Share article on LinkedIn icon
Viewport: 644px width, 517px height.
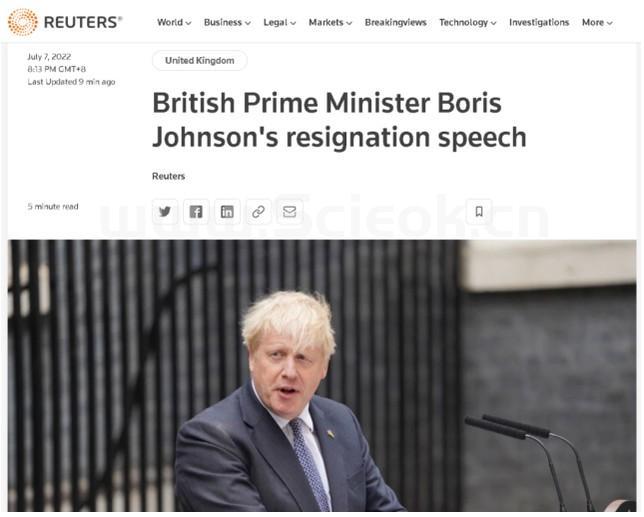227,212
